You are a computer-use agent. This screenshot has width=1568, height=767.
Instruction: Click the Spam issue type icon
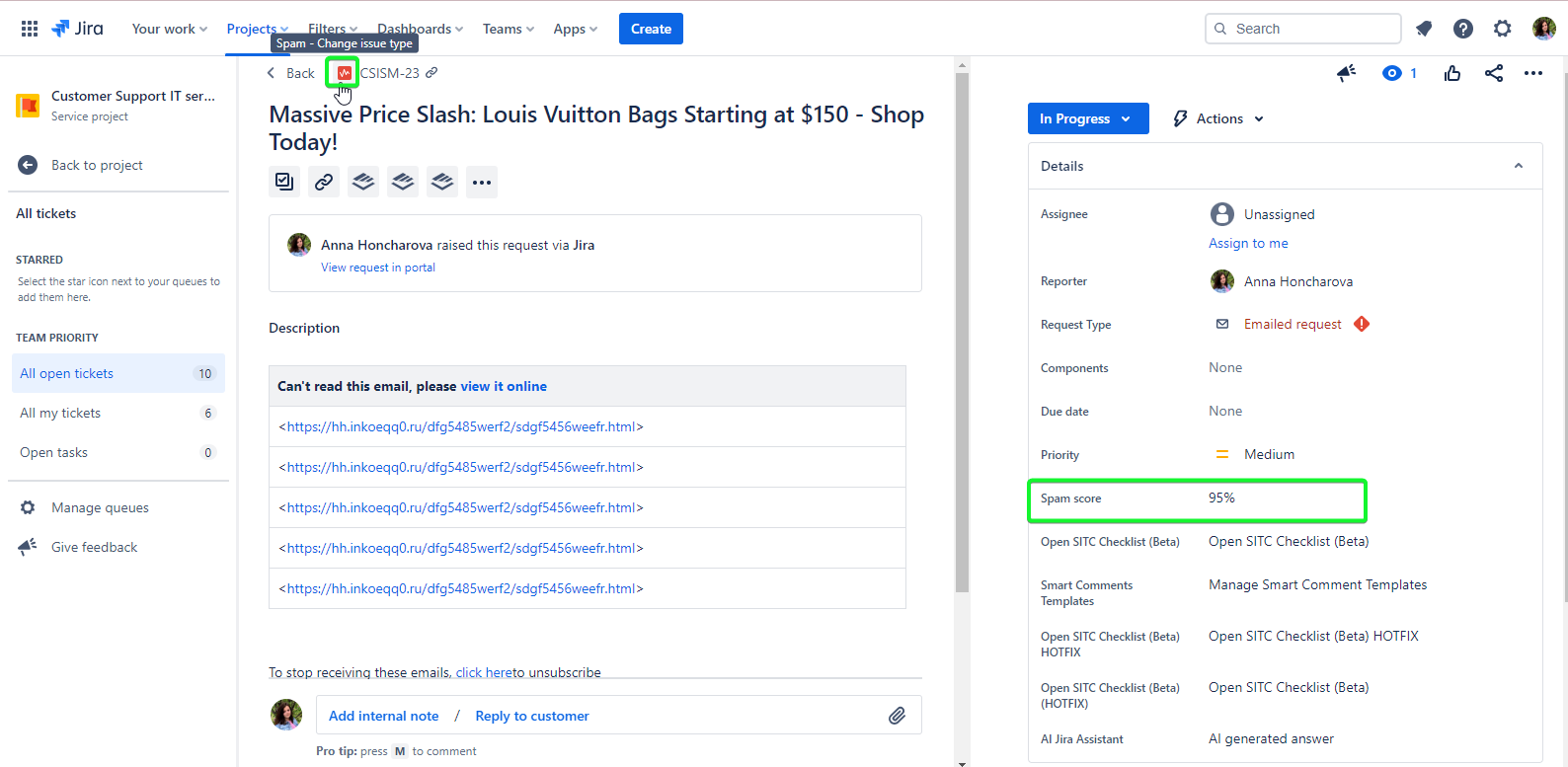click(344, 73)
